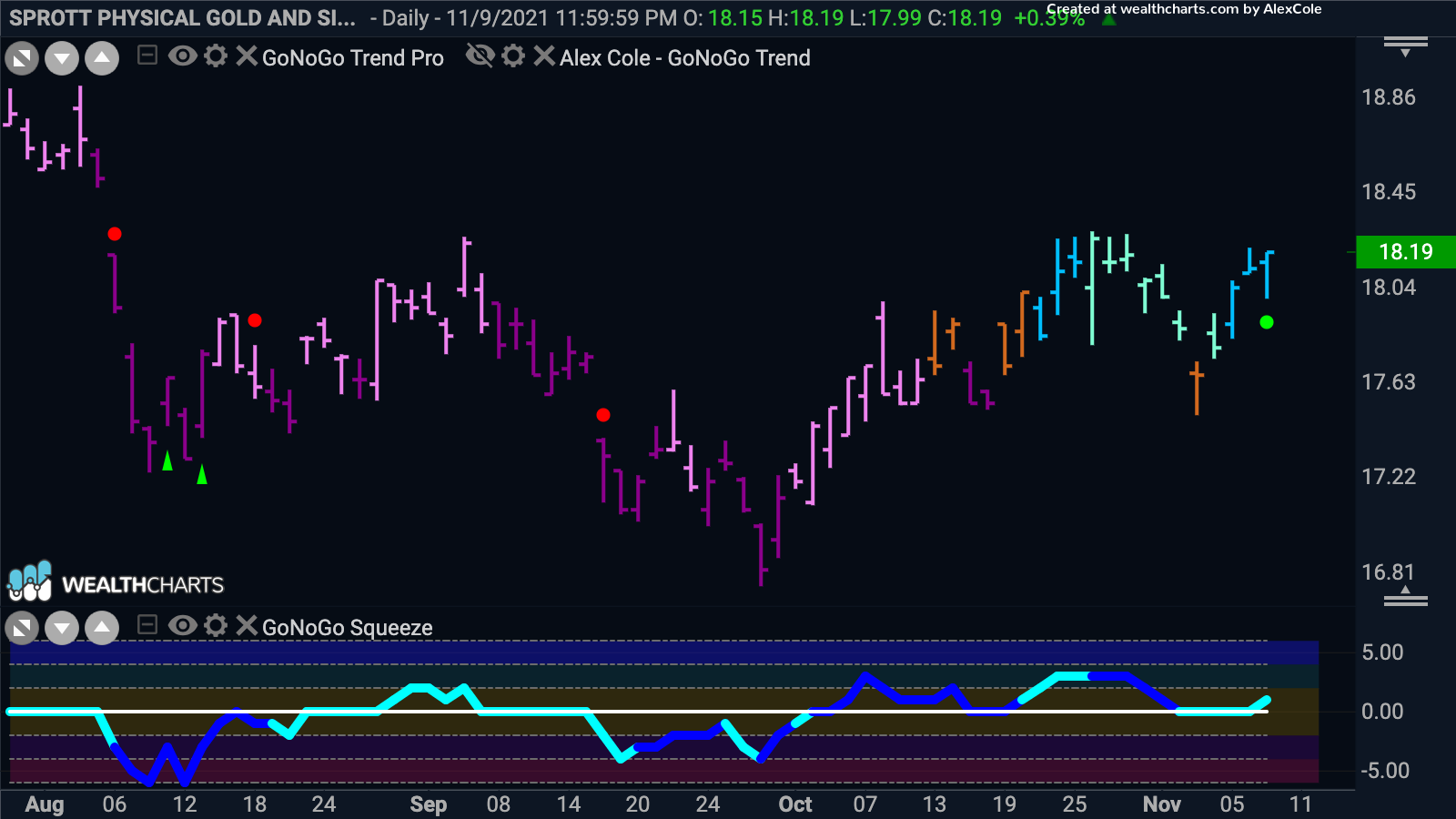Click the Alex Cole - GoNoGo Trend label
Viewport: 1456px width, 819px height.
pos(685,58)
